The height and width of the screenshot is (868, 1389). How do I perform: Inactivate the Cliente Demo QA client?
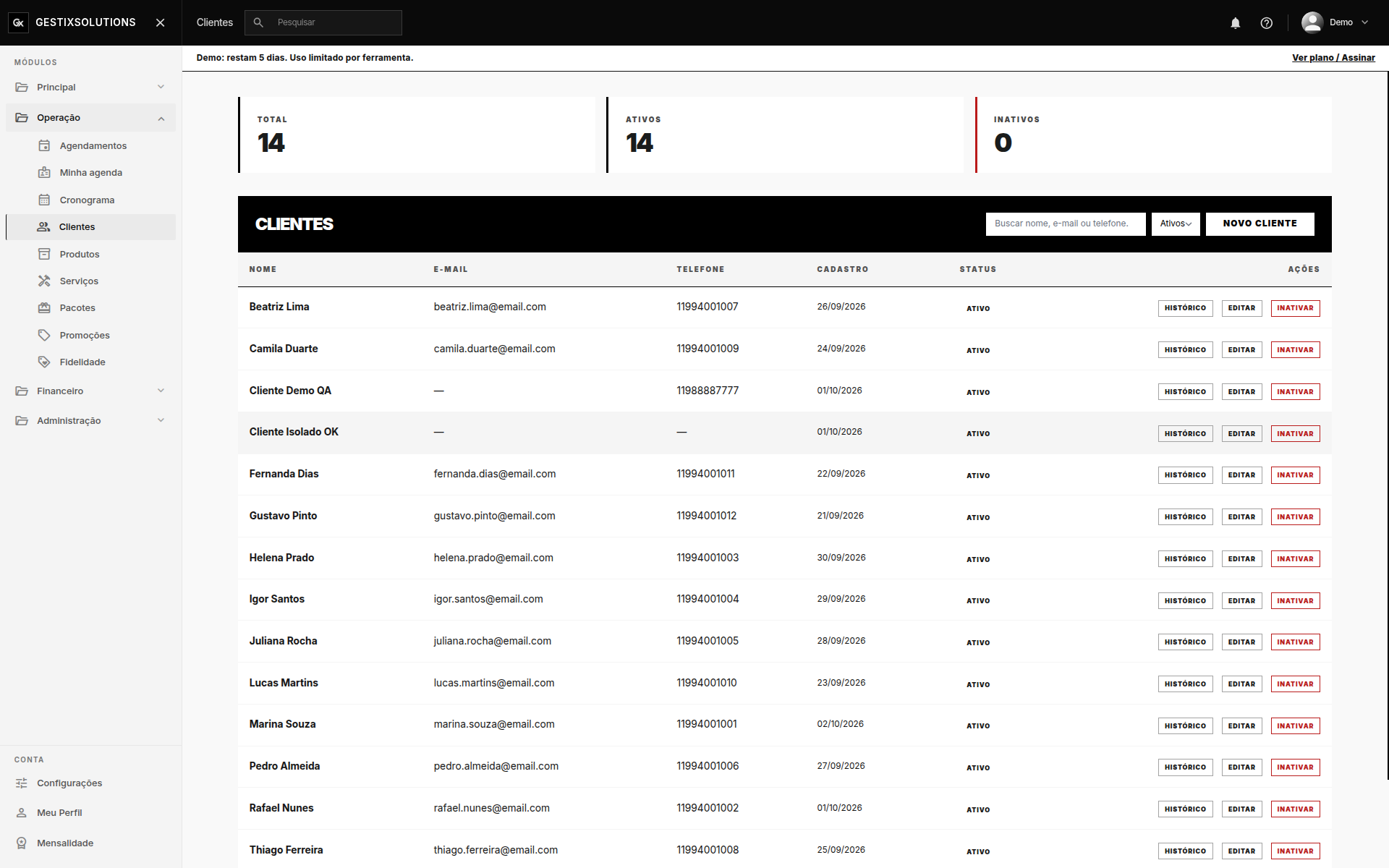(1295, 392)
